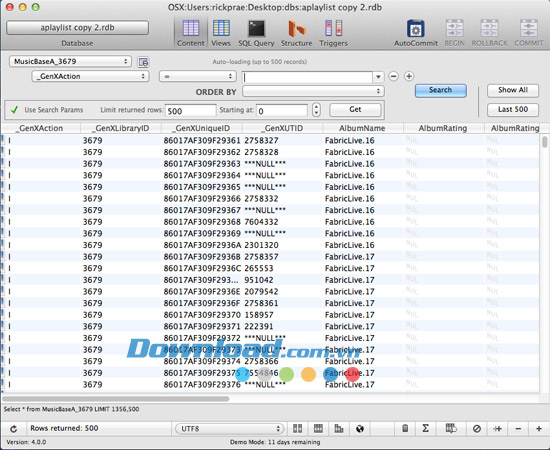Viewport: 550px width, 450px height.
Task: Open the Content view
Action: tap(190, 33)
